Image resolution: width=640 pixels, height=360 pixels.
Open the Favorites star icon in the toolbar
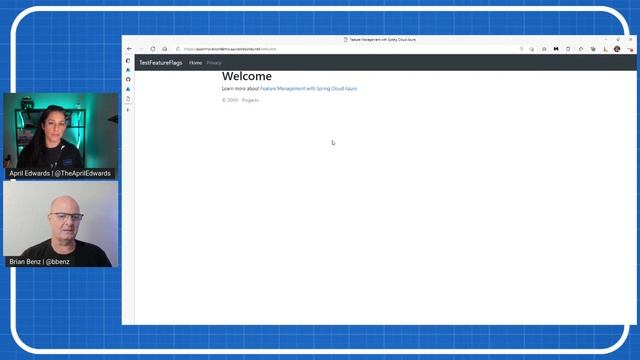coord(581,49)
